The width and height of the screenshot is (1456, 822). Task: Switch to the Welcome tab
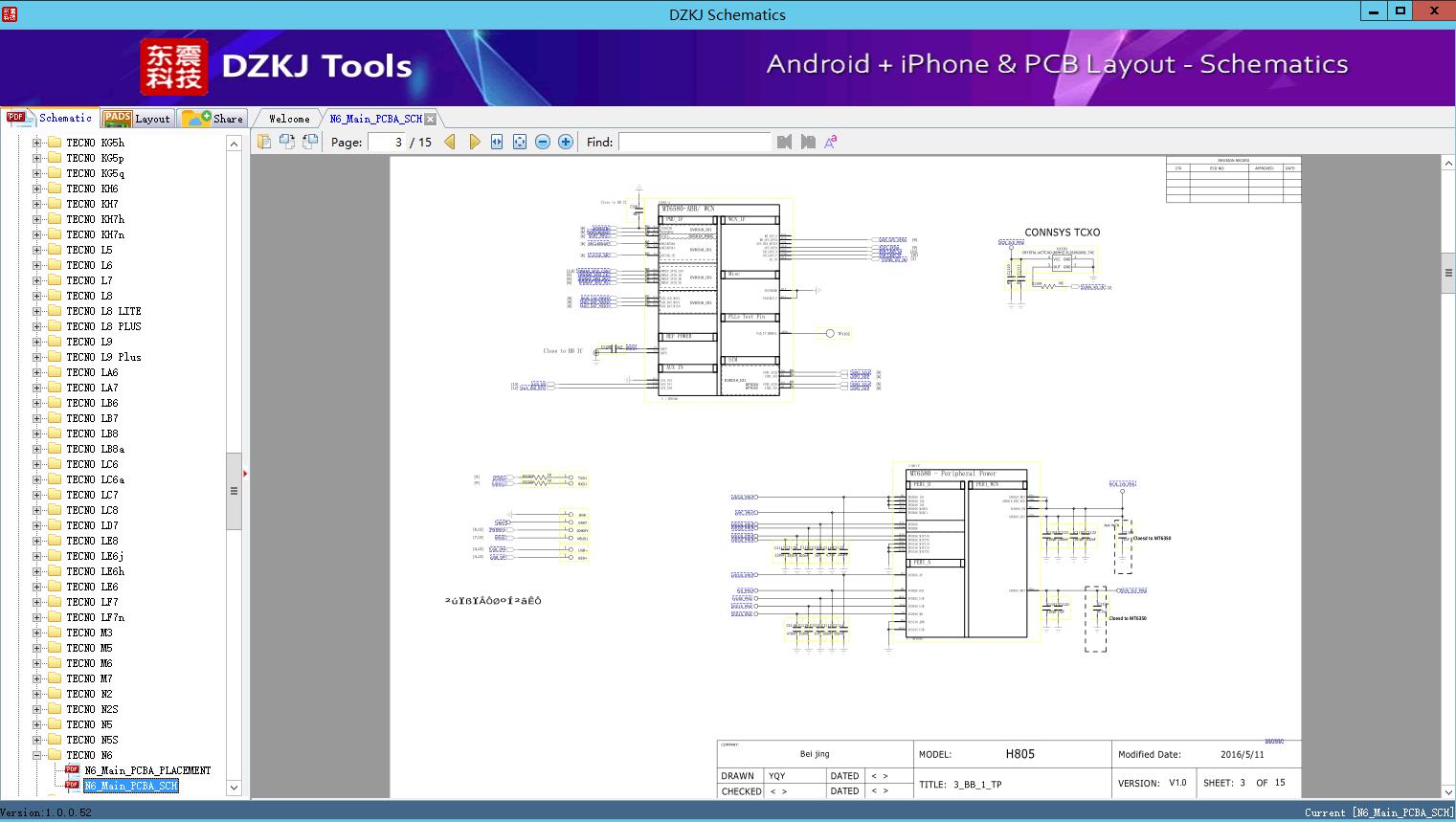[289, 119]
